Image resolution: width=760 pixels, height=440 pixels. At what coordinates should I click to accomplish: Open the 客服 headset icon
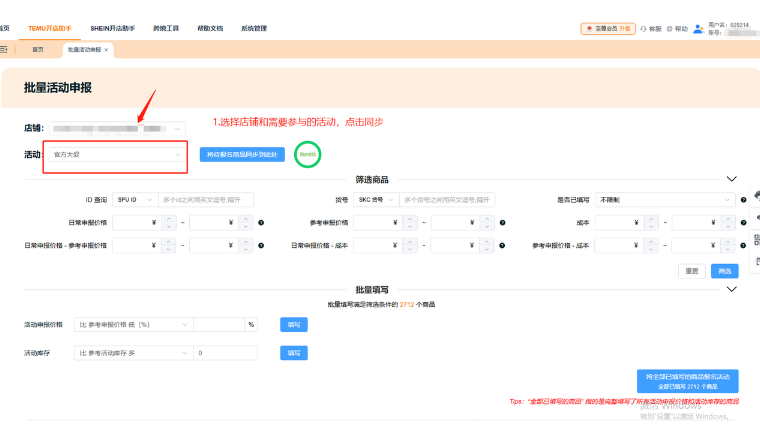coord(643,29)
